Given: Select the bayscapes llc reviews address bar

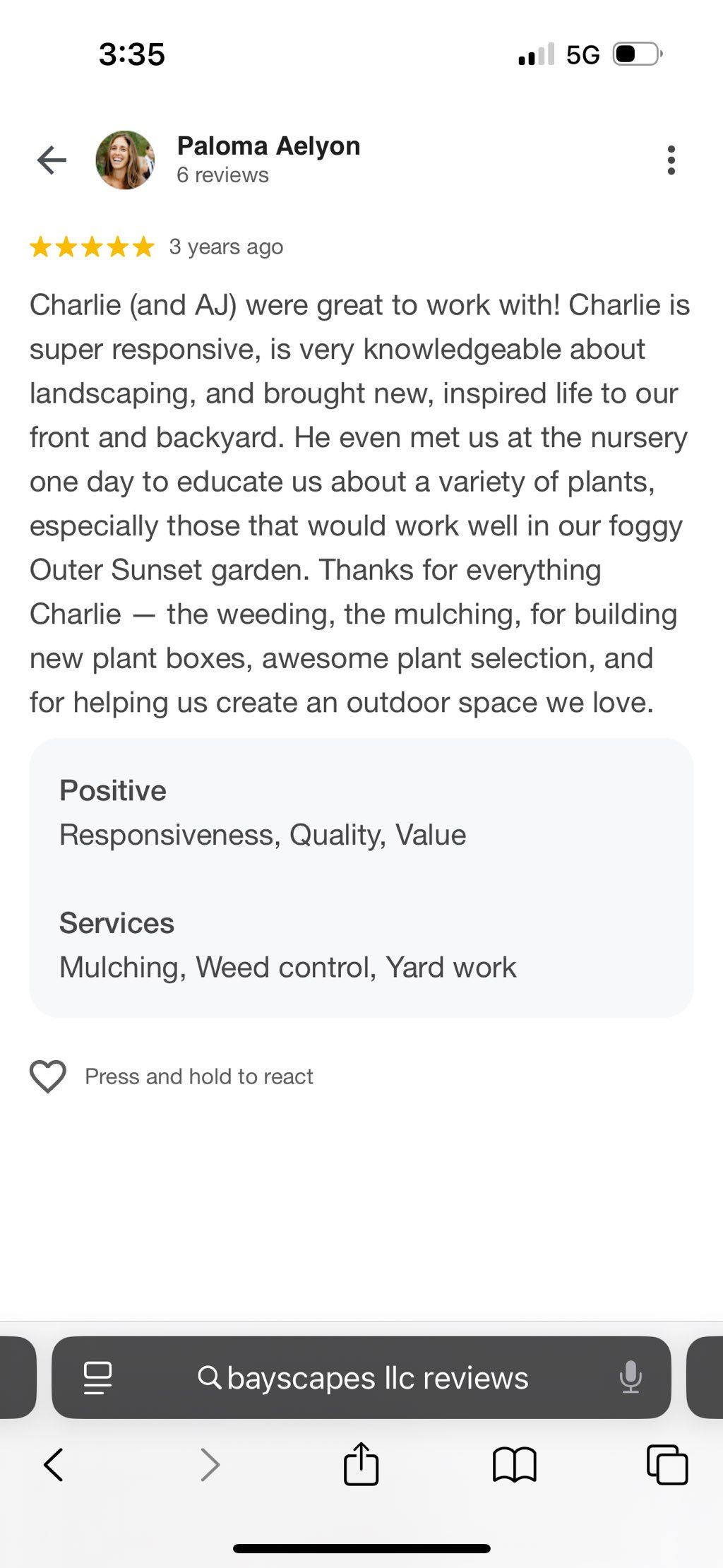Looking at the screenshot, I should coord(361,1377).
